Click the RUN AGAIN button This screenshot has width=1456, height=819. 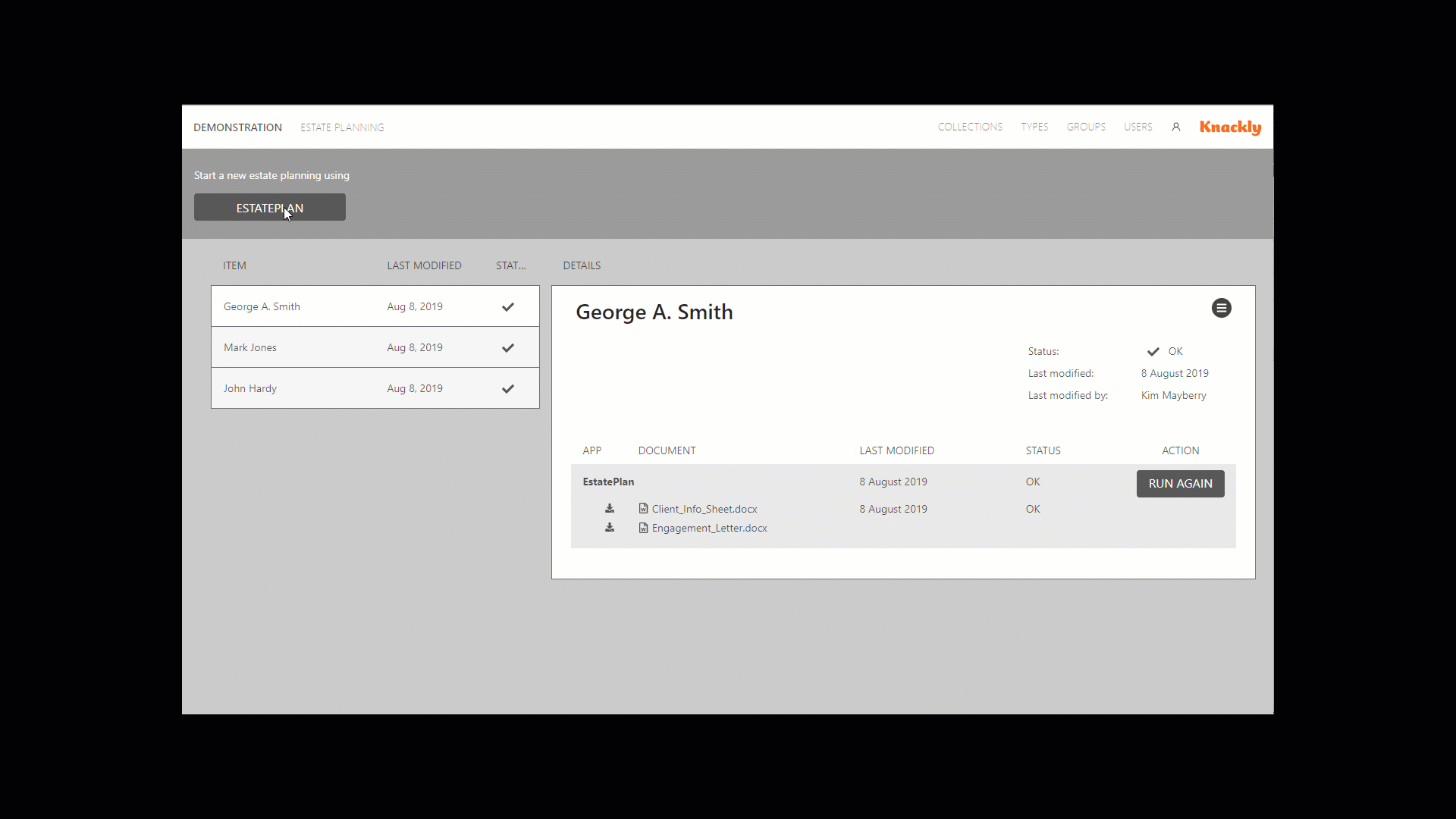pos(1180,483)
